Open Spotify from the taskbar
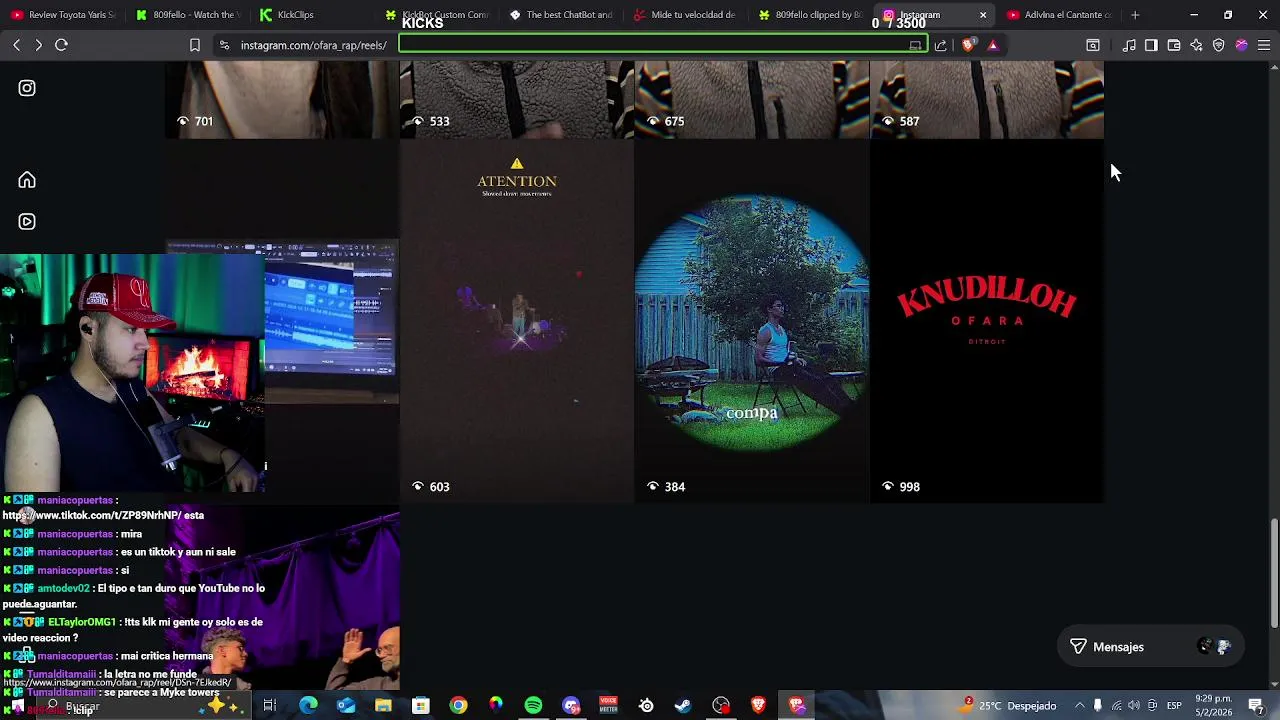 click(533, 706)
